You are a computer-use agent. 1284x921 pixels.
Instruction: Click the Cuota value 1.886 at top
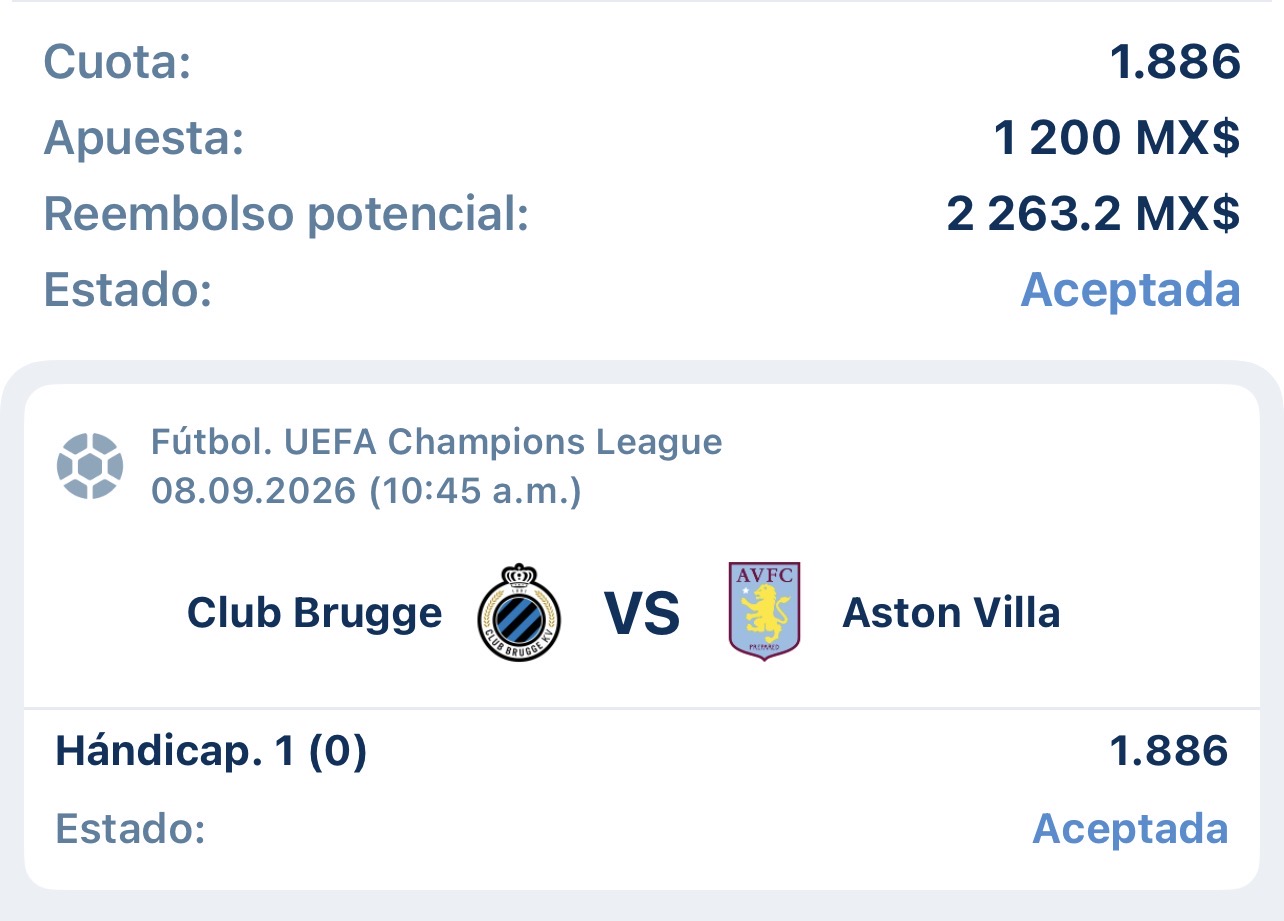[x=1175, y=63]
